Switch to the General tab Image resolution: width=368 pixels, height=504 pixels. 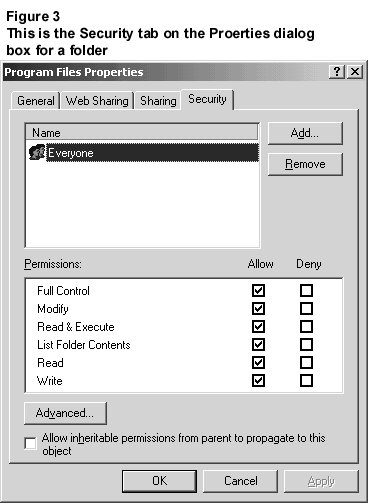[x=36, y=101]
